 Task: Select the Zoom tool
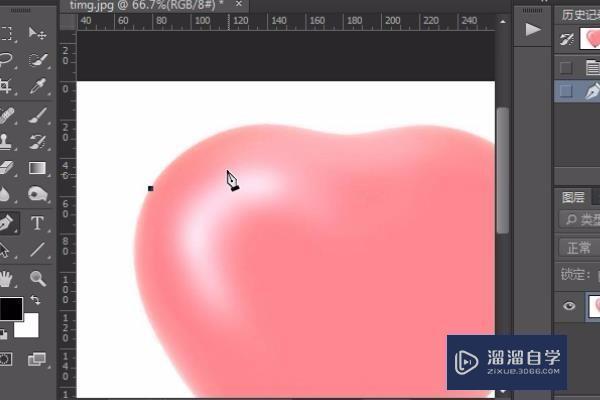(x=38, y=279)
